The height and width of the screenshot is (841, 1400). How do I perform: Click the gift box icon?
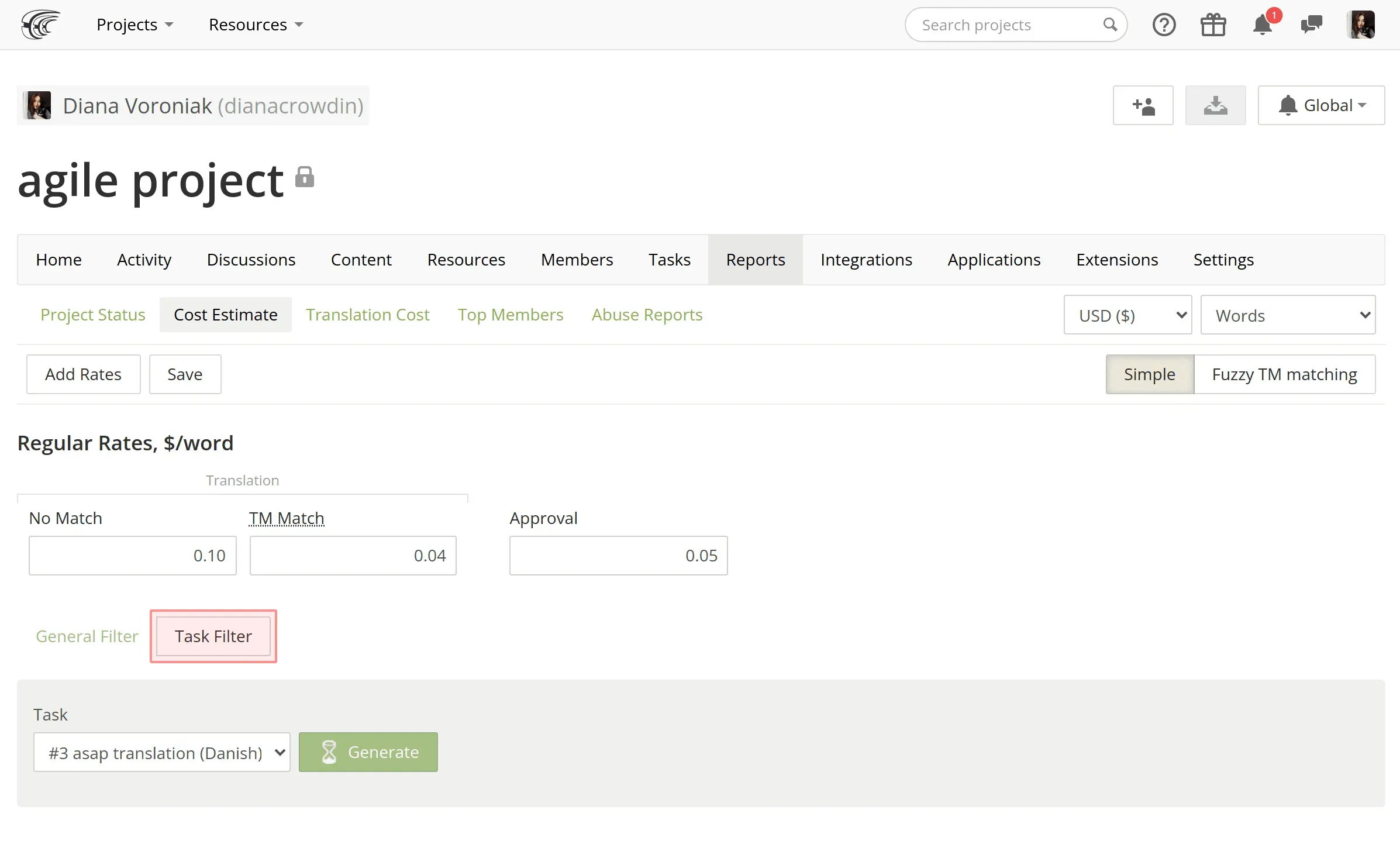pos(1213,24)
